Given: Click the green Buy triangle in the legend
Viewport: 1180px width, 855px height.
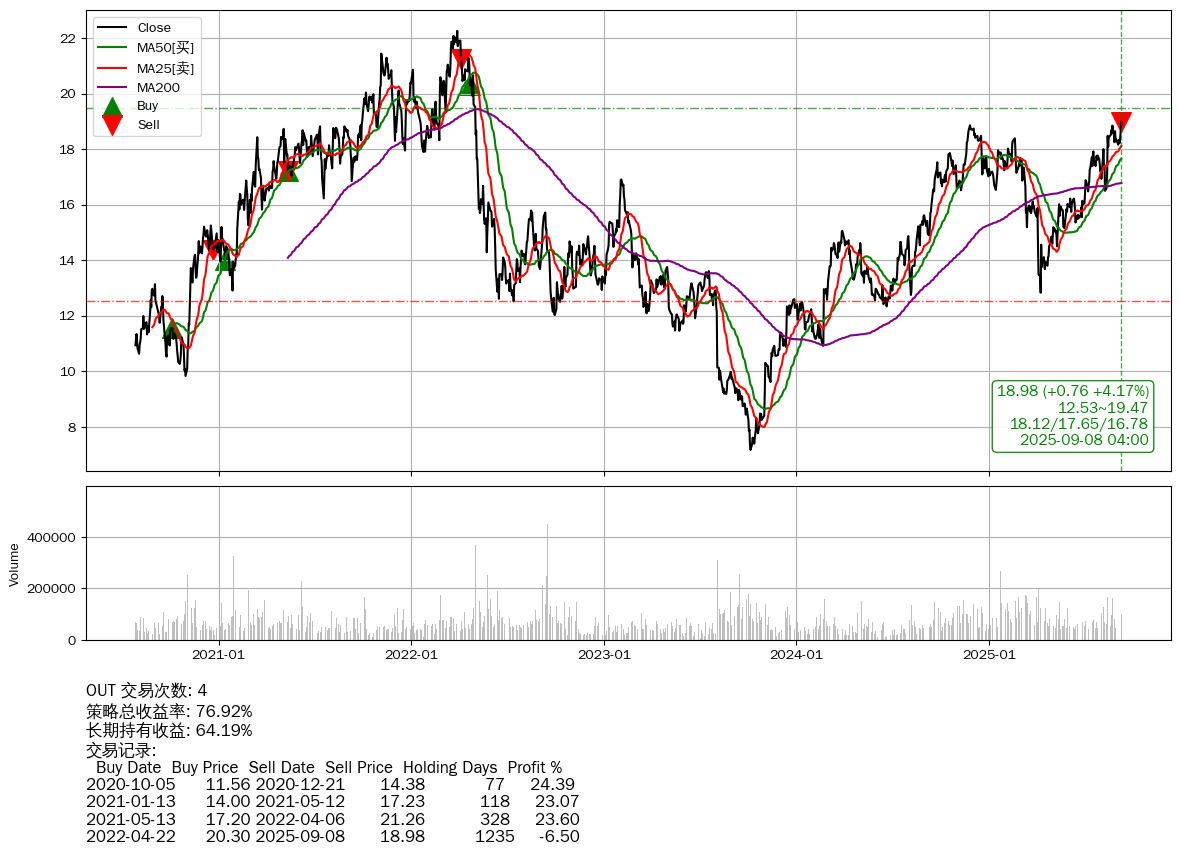Looking at the screenshot, I should (x=113, y=106).
